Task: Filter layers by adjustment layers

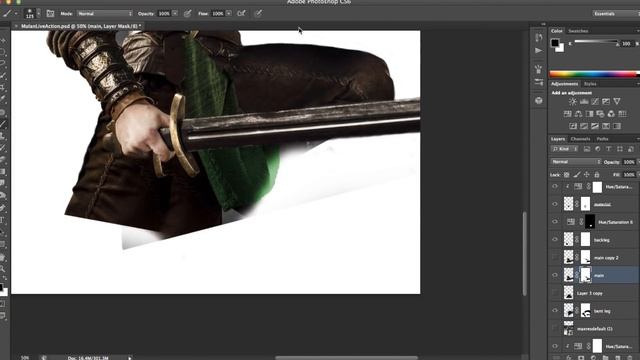Action: pos(598,149)
